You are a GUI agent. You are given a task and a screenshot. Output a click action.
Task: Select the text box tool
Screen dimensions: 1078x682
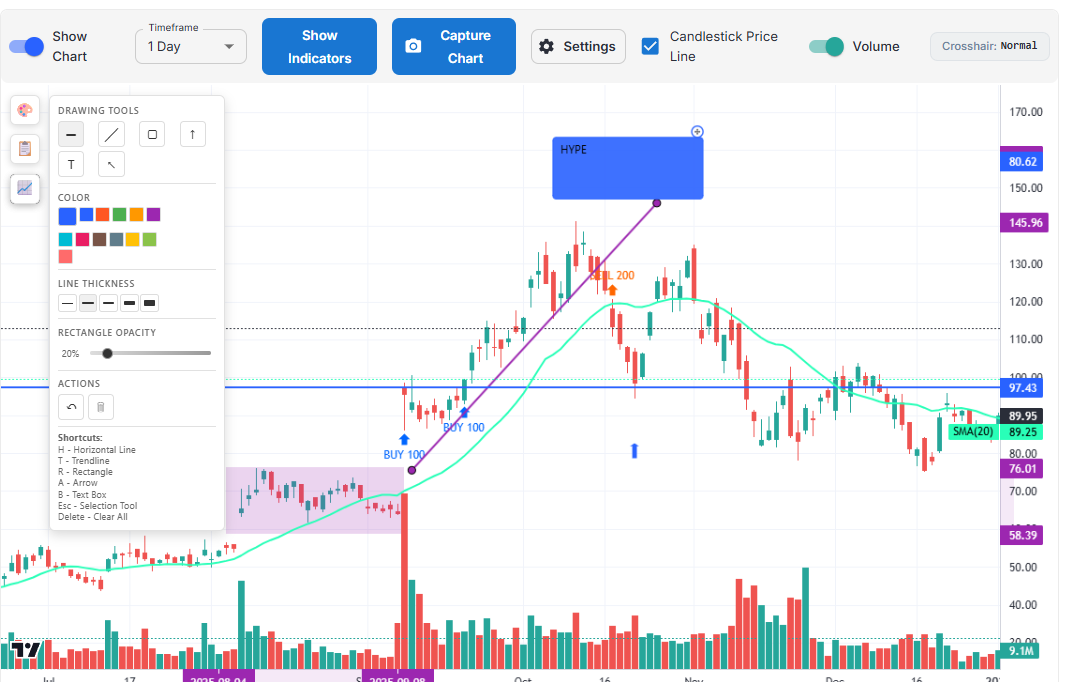(70, 164)
